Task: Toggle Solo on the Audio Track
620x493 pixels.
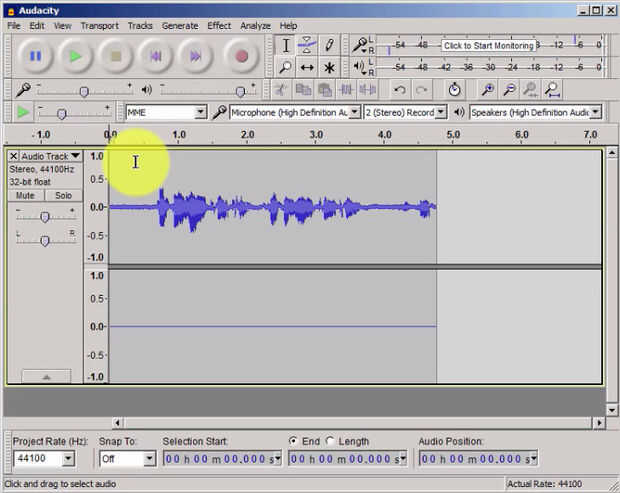Action: (64, 196)
